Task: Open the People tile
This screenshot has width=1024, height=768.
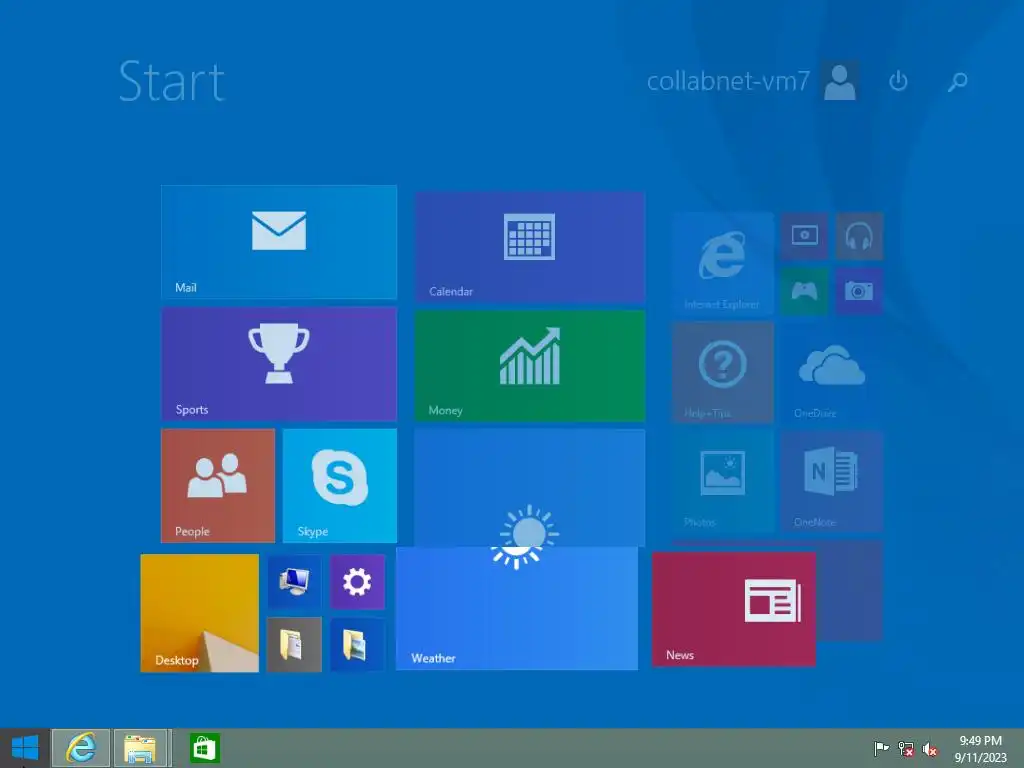Action: pyautogui.click(x=218, y=485)
